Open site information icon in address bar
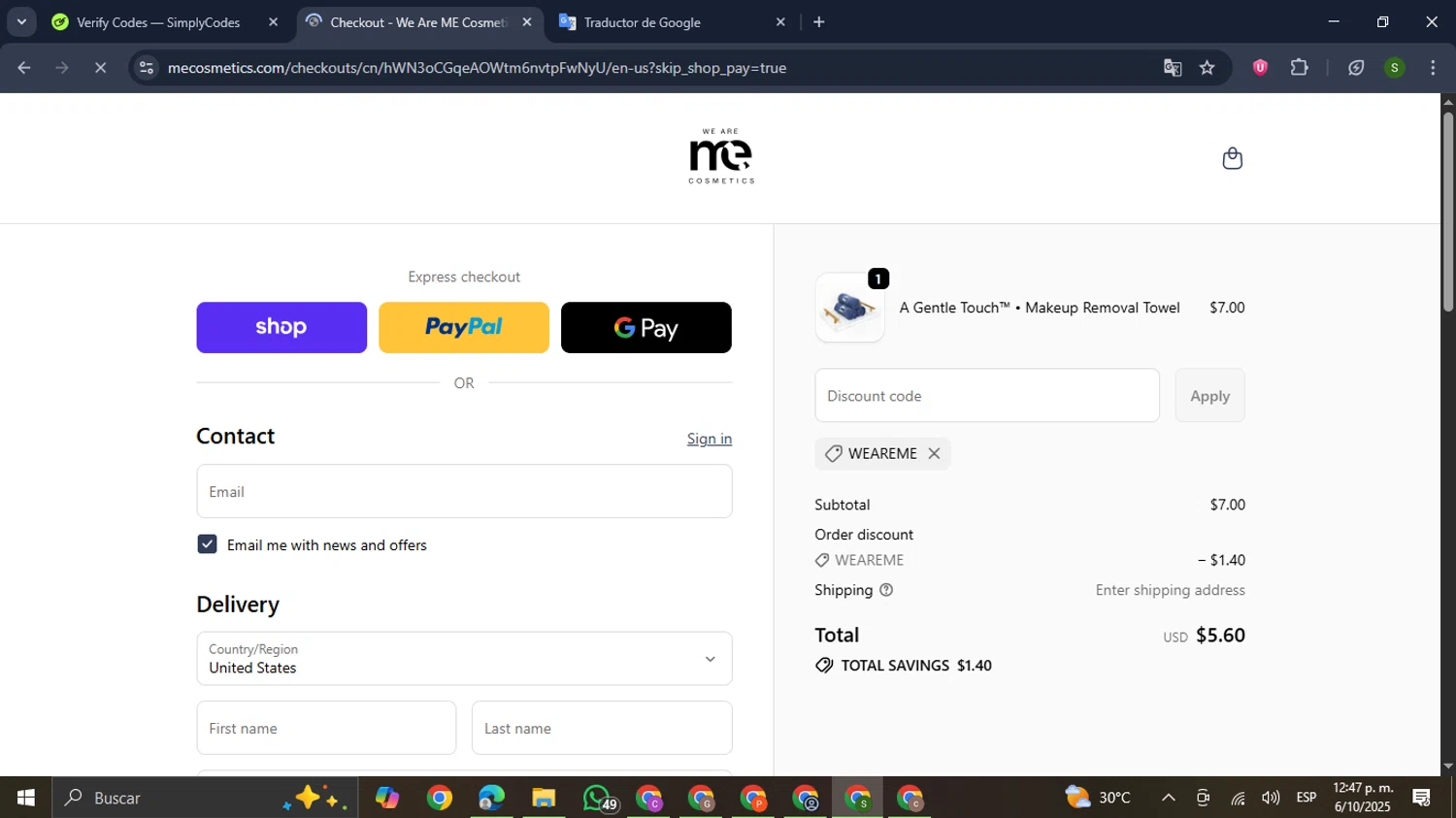The height and width of the screenshot is (818, 1456). (147, 68)
